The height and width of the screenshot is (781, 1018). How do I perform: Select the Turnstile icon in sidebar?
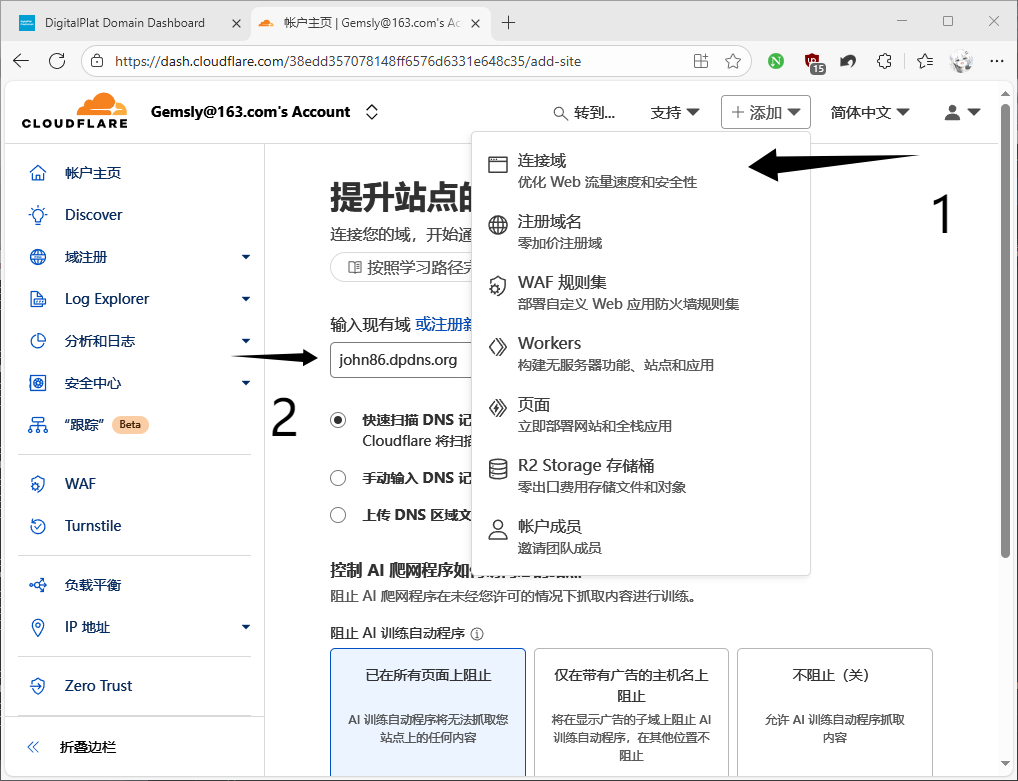click(39, 525)
